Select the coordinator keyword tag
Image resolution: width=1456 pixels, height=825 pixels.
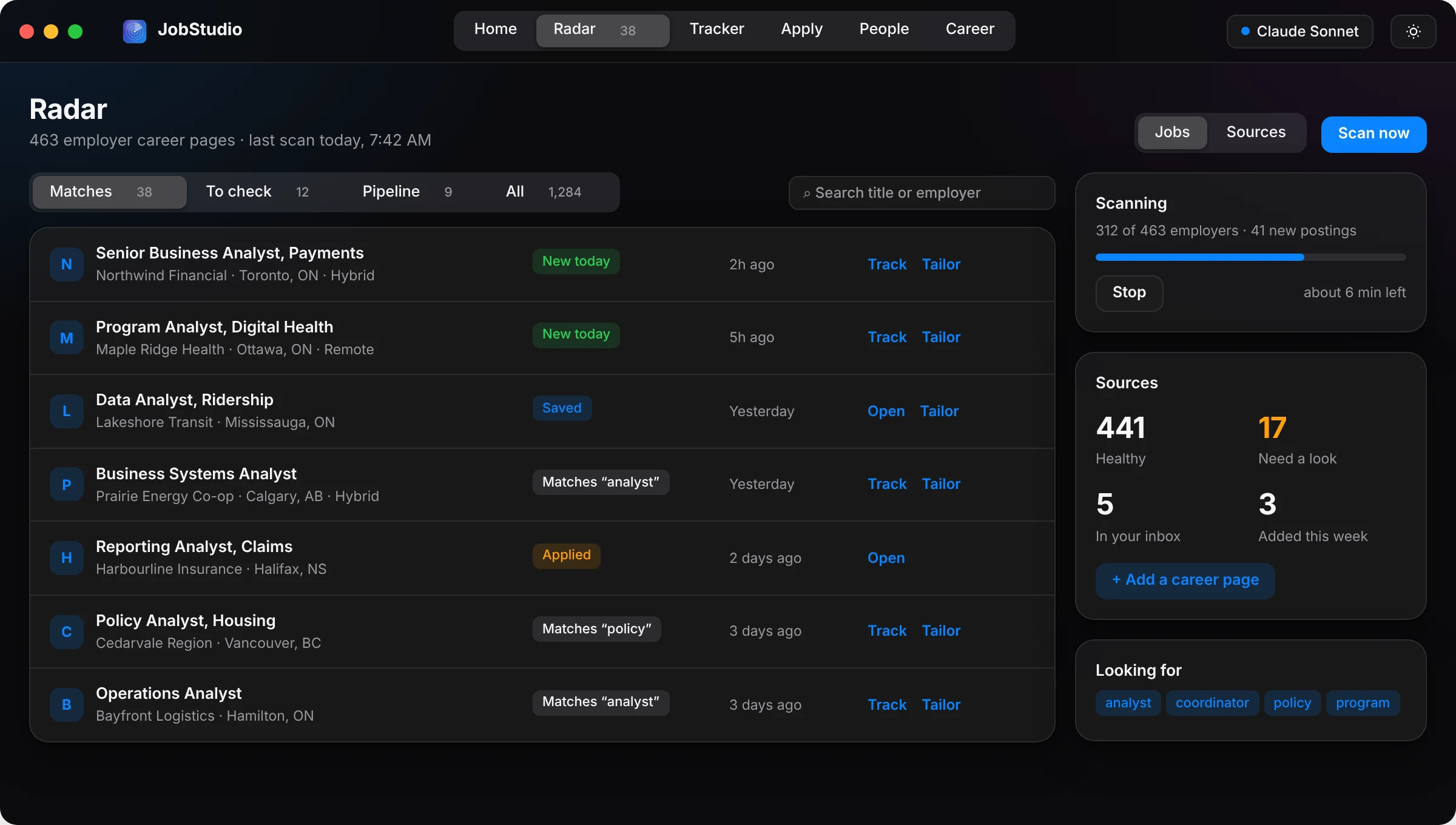1212,703
